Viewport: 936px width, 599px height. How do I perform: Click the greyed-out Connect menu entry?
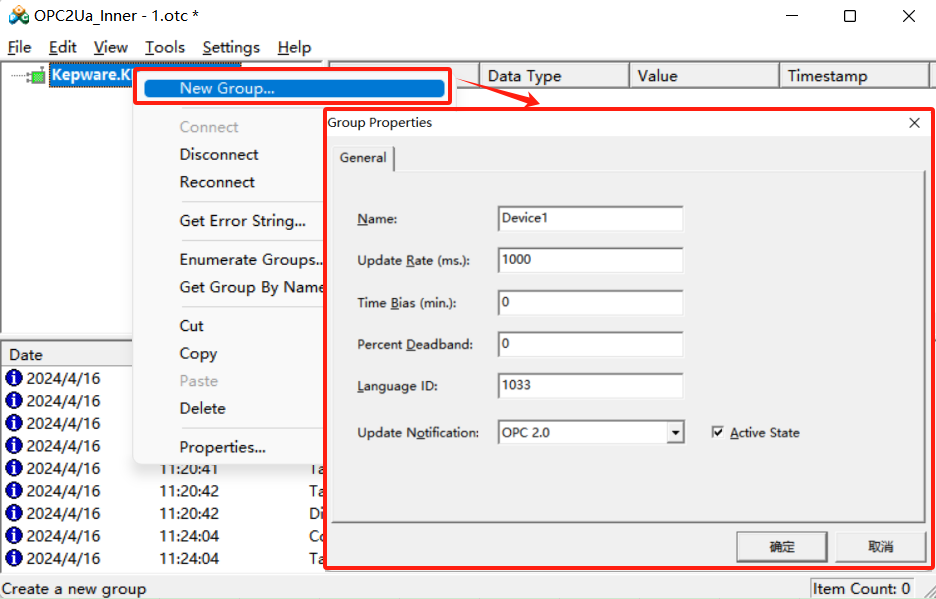[209, 127]
